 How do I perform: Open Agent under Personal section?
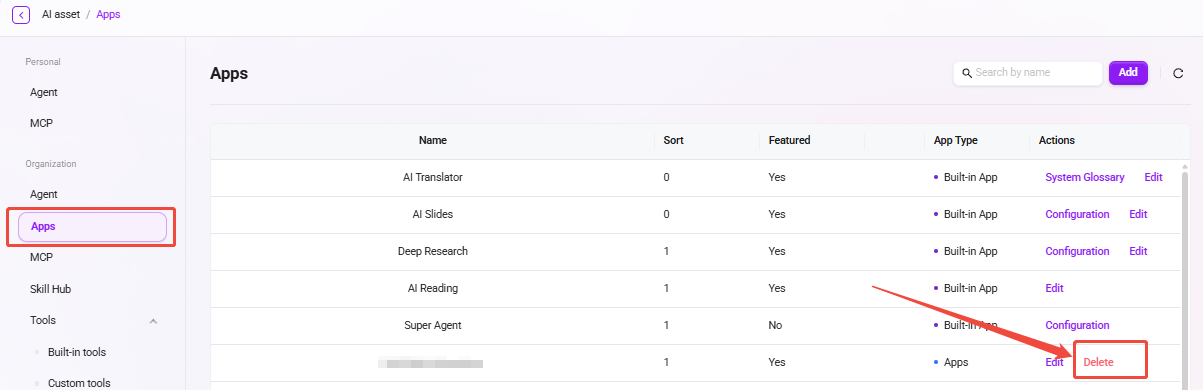(44, 92)
